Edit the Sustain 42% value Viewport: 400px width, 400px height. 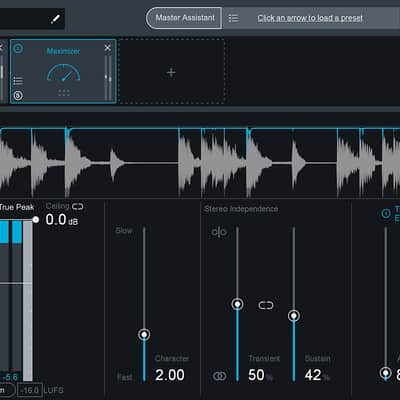pyautogui.click(x=317, y=375)
